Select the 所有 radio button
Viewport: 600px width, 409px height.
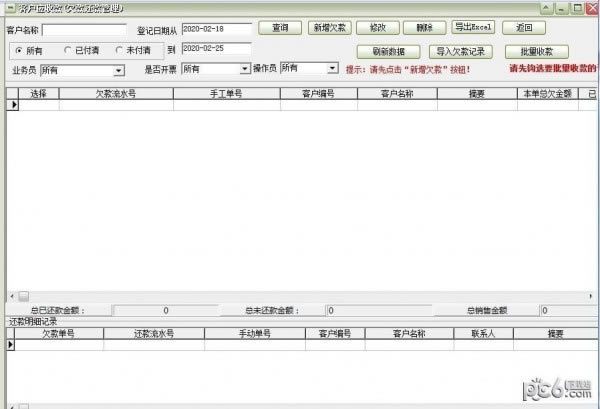pos(20,49)
